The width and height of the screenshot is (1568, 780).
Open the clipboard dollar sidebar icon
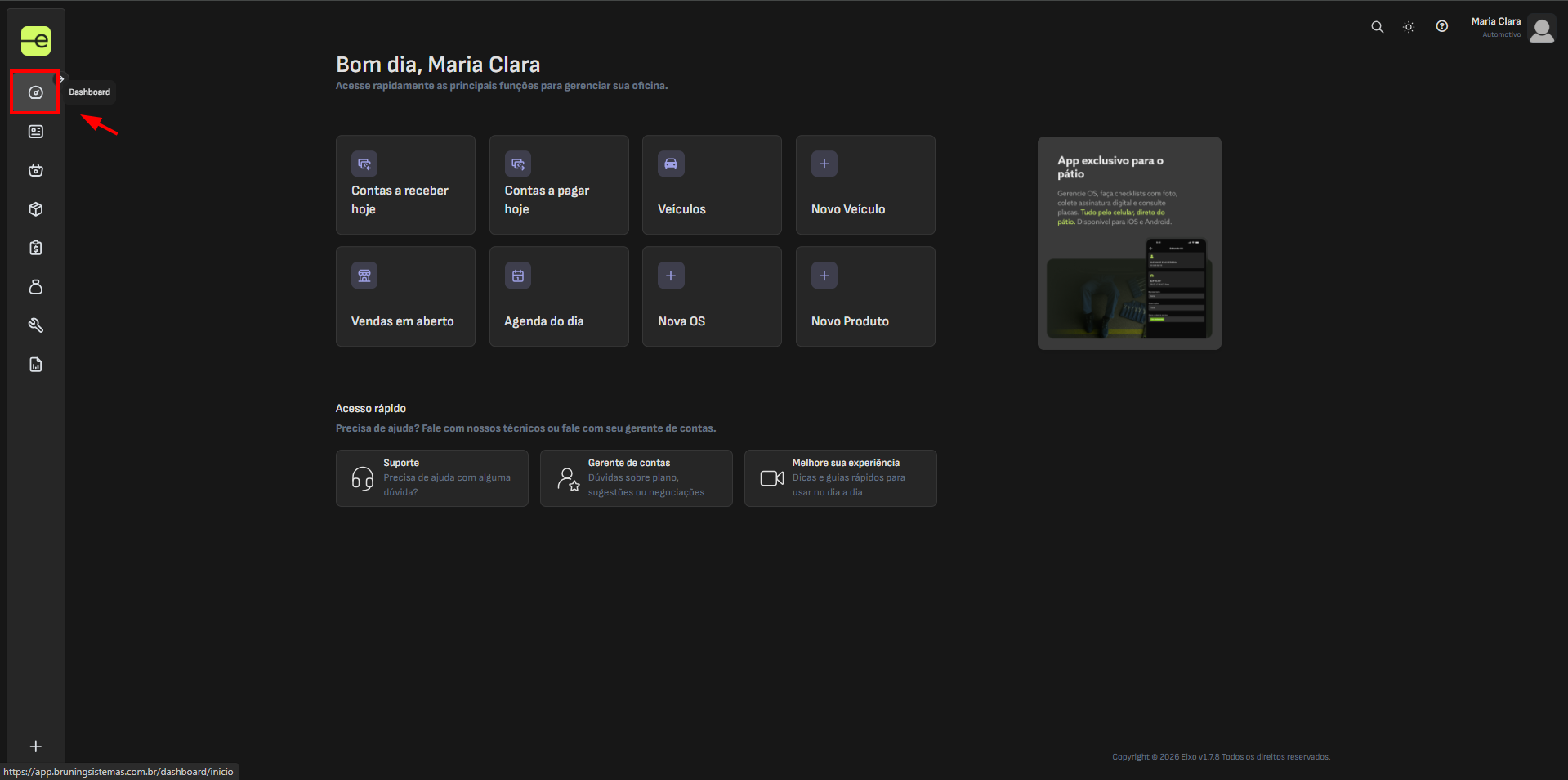pyautogui.click(x=36, y=248)
